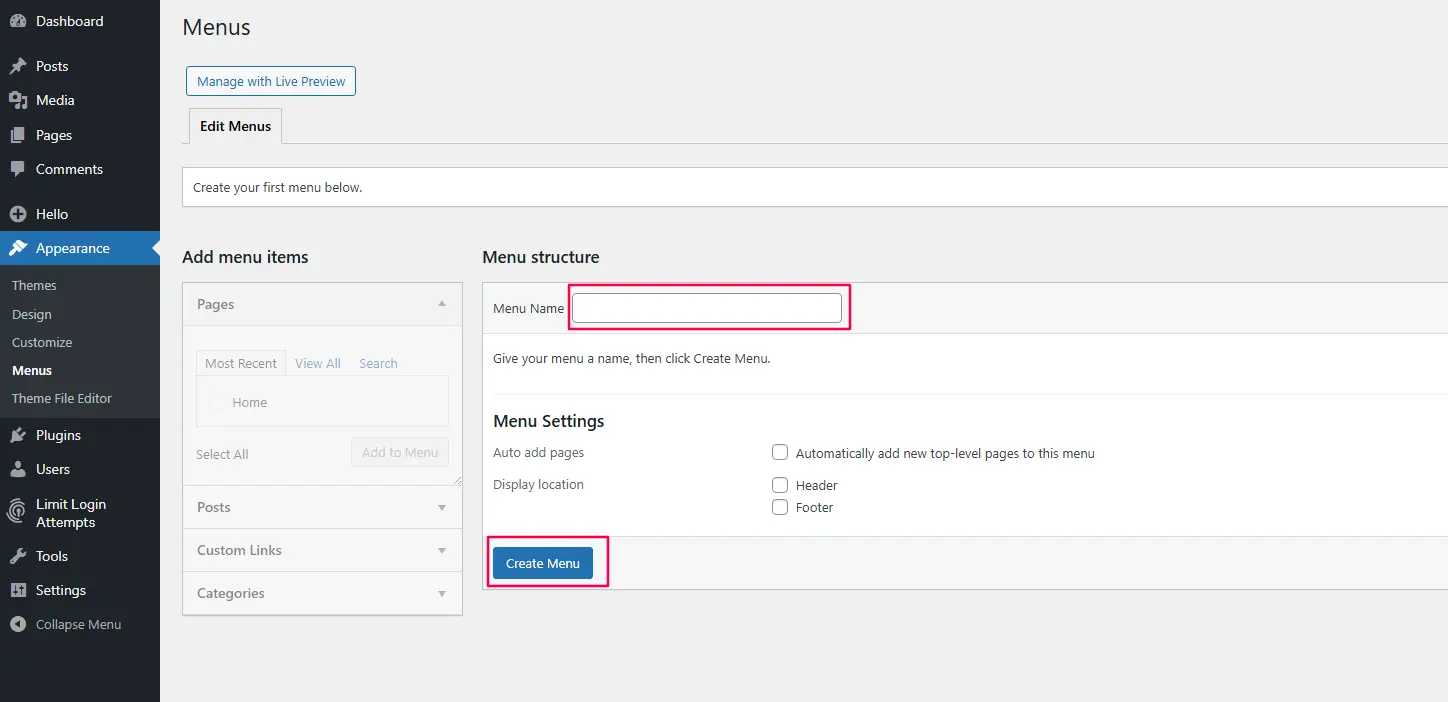The width and height of the screenshot is (1448, 702).
Task: Expand the Categories section
Action: tap(441, 593)
